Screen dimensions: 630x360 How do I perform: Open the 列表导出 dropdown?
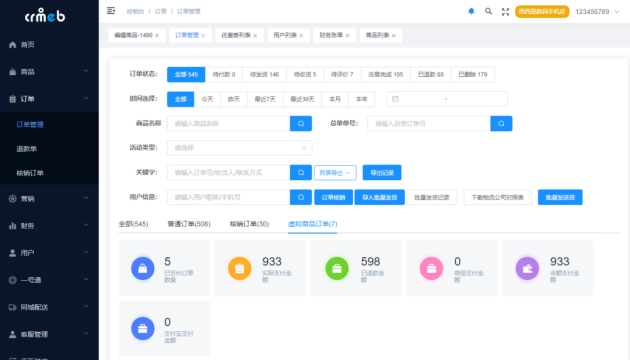tap(335, 173)
